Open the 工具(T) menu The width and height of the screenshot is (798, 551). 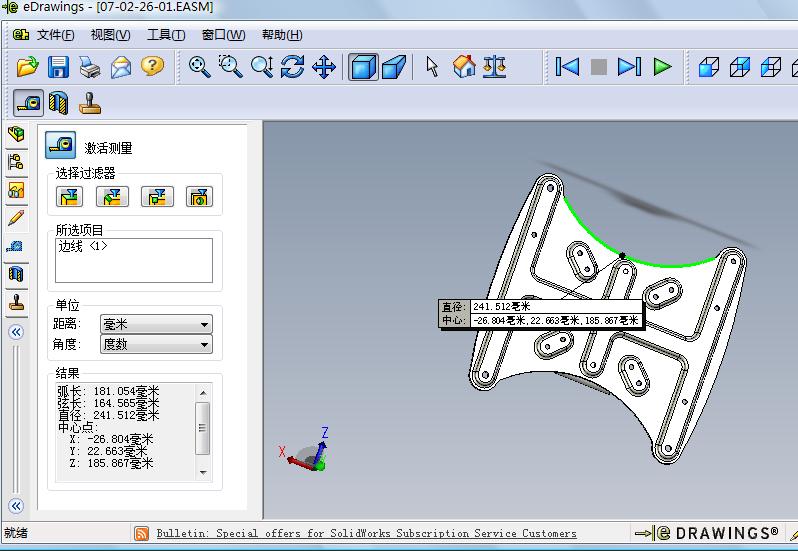166,35
